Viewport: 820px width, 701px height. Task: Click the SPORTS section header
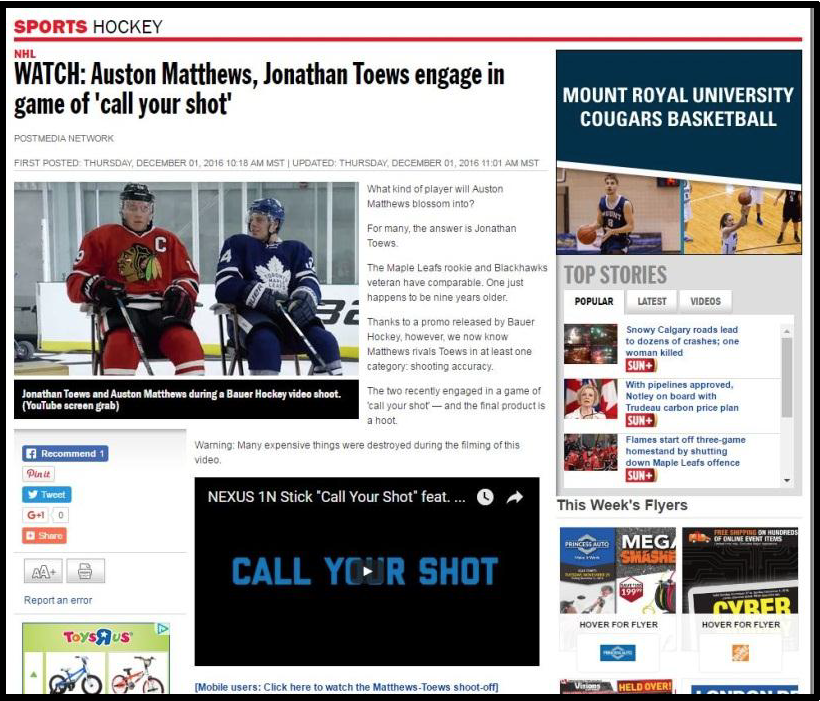point(50,26)
